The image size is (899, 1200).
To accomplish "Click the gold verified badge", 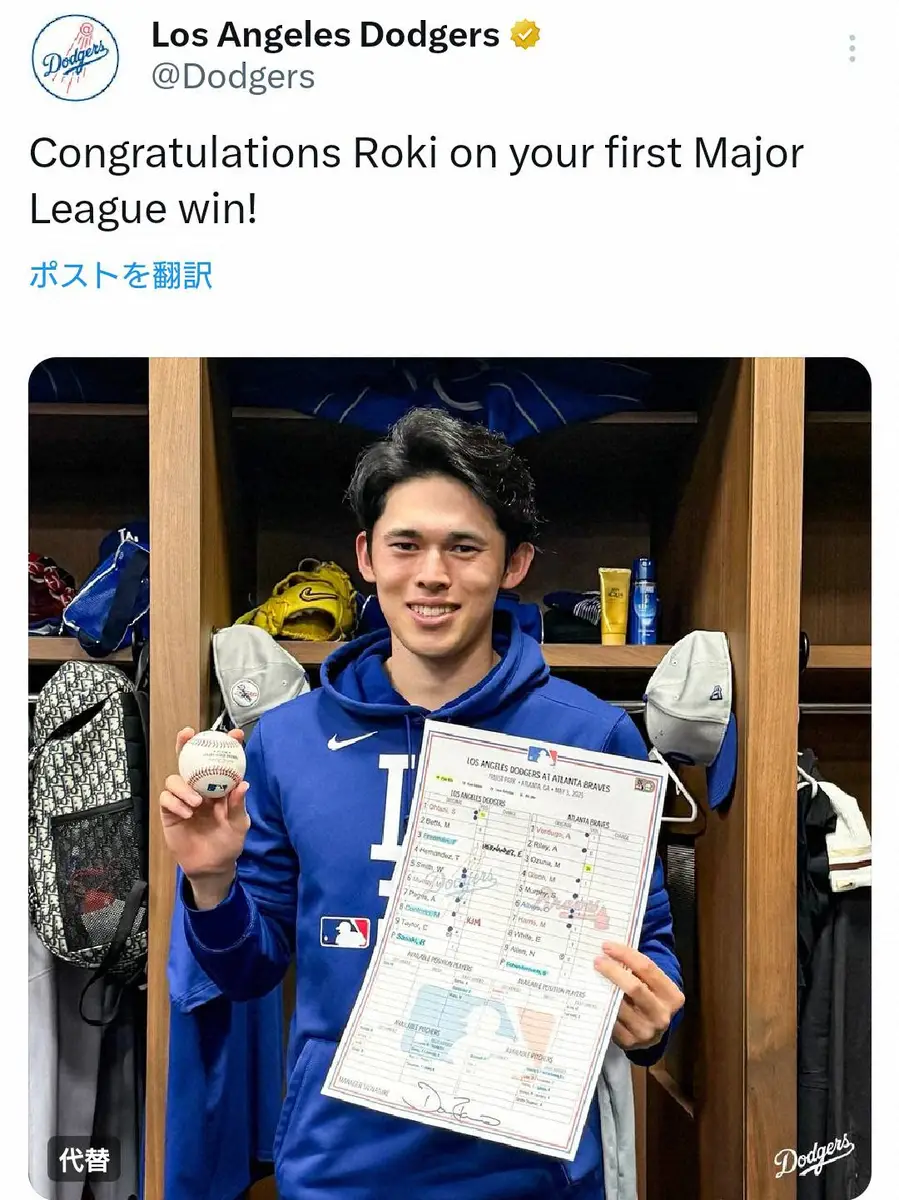I will tap(526, 35).
